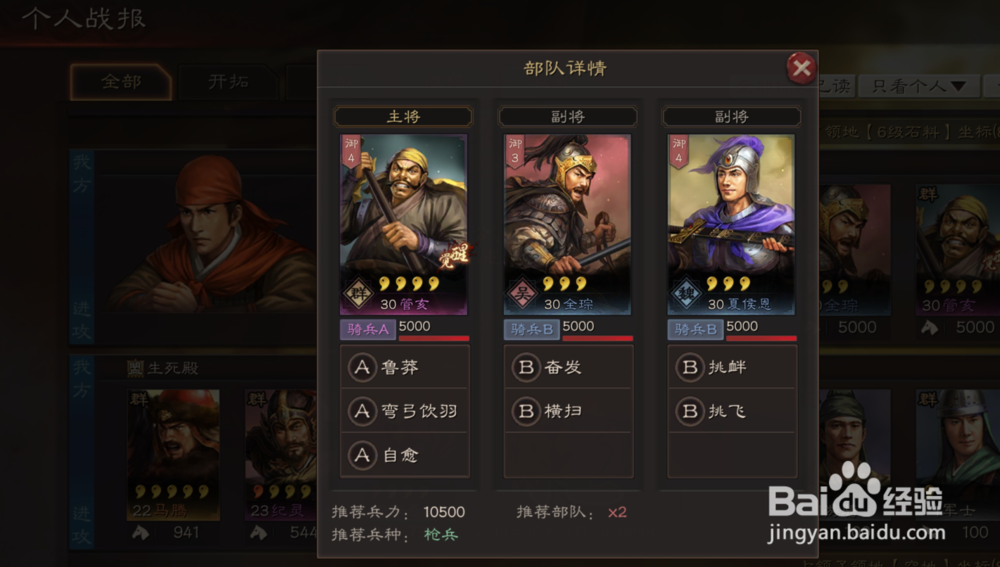Viewport: 1000px width, 567px height.
Task: Click the 骑兵A troop type badge
Action: click(x=368, y=329)
